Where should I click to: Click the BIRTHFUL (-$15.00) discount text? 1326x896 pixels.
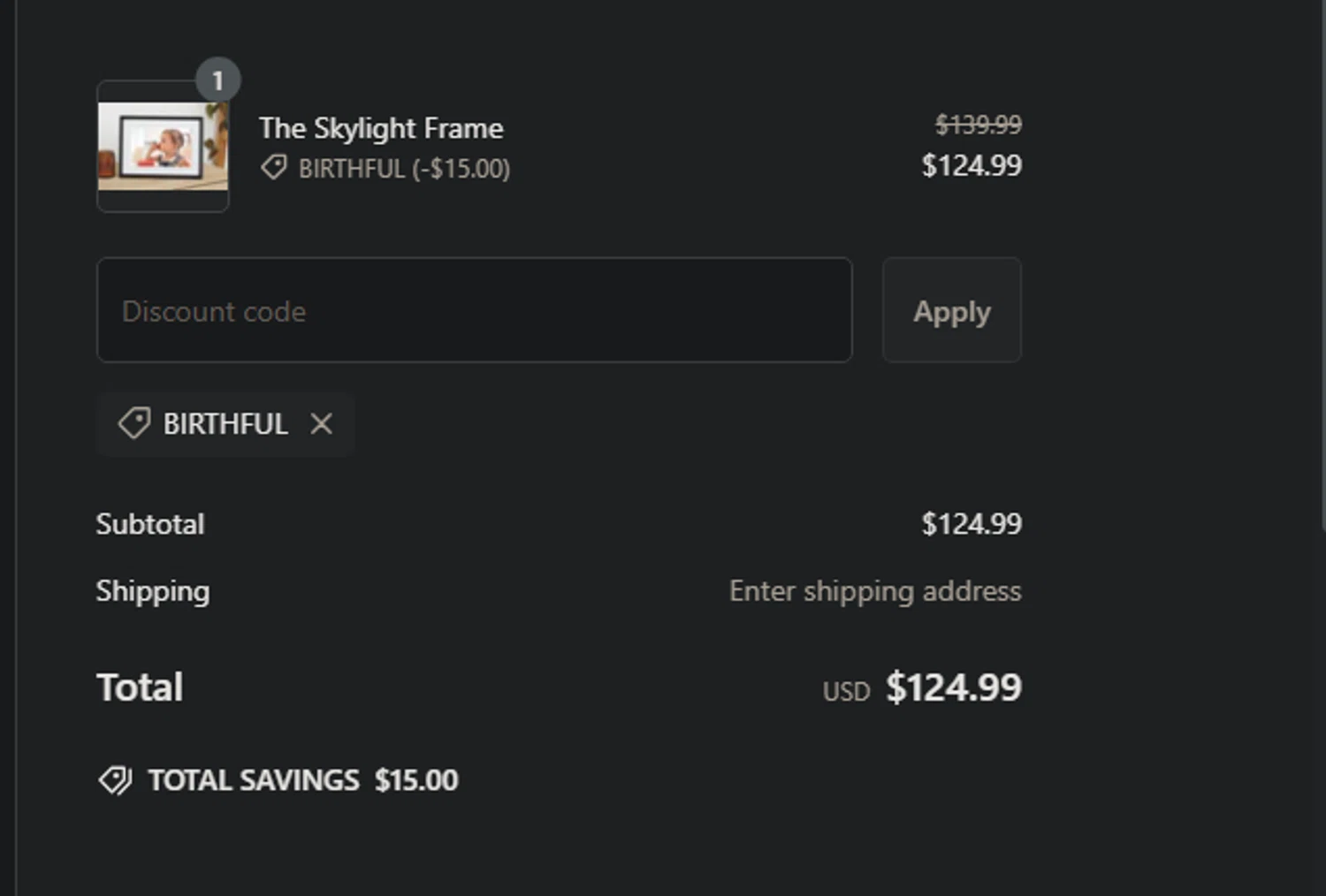[x=404, y=169]
